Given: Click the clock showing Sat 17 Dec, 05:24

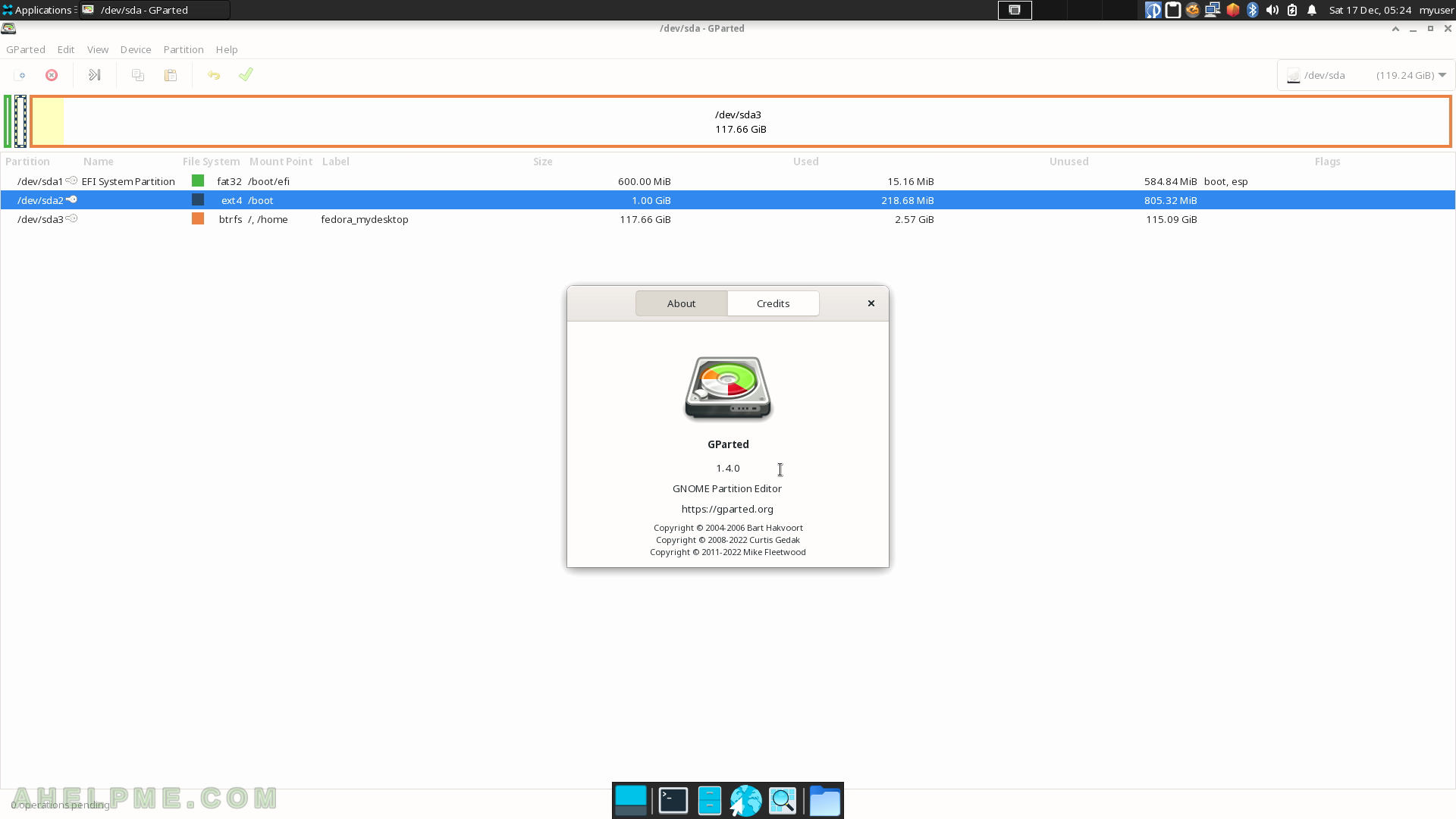Looking at the screenshot, I should click(1370, 10).
